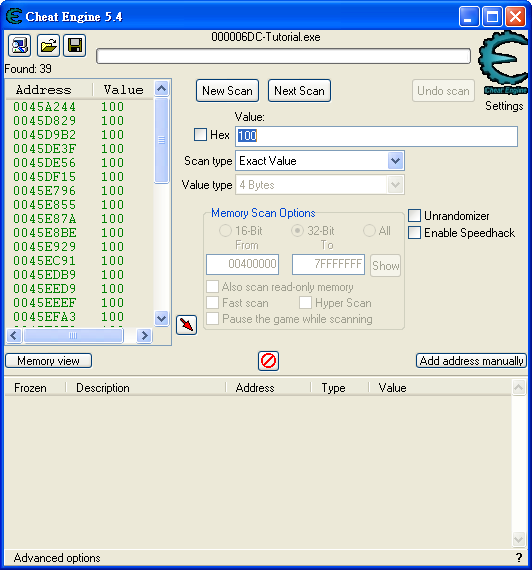Click the Cheat Engine title bar icon
The height and width of the screenshot is (570, 532).
point(14,16)
